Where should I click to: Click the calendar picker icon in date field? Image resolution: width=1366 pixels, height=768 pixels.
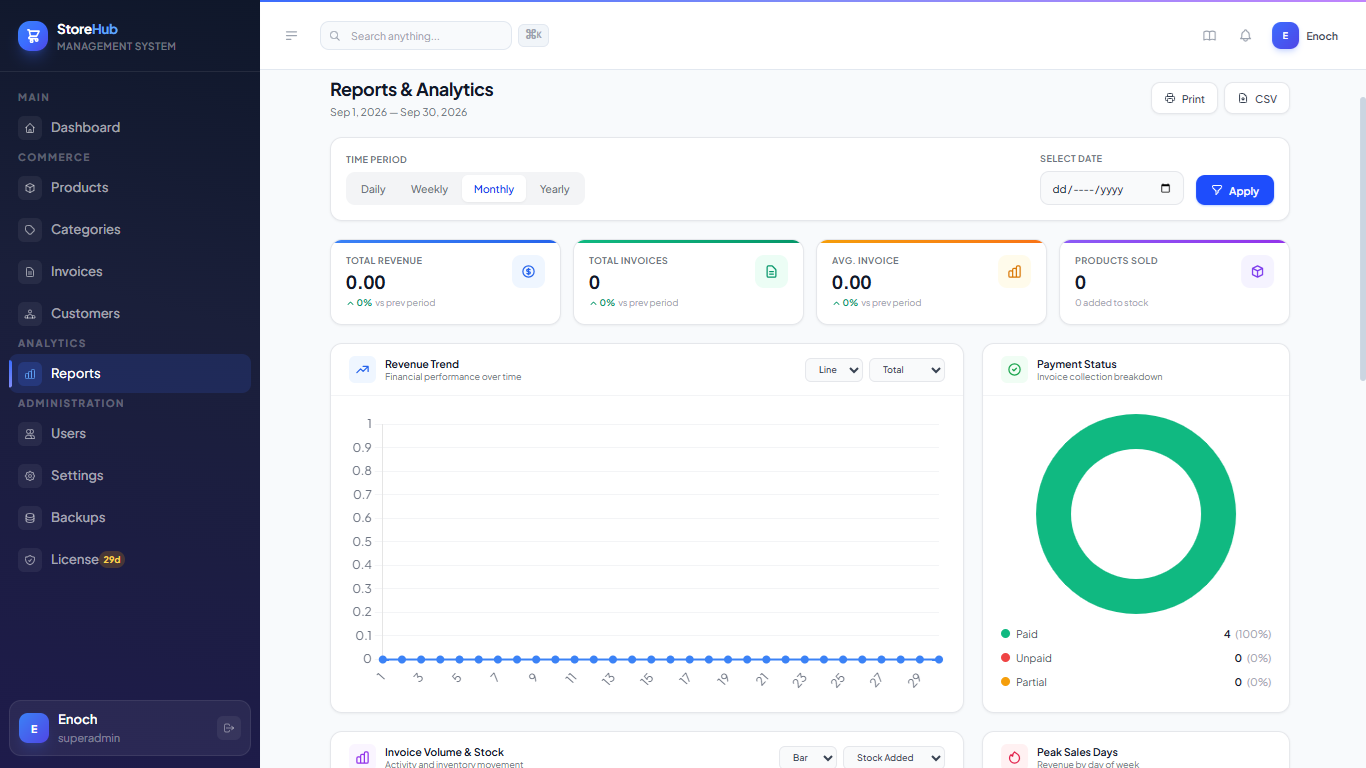tap(1165, 188)
